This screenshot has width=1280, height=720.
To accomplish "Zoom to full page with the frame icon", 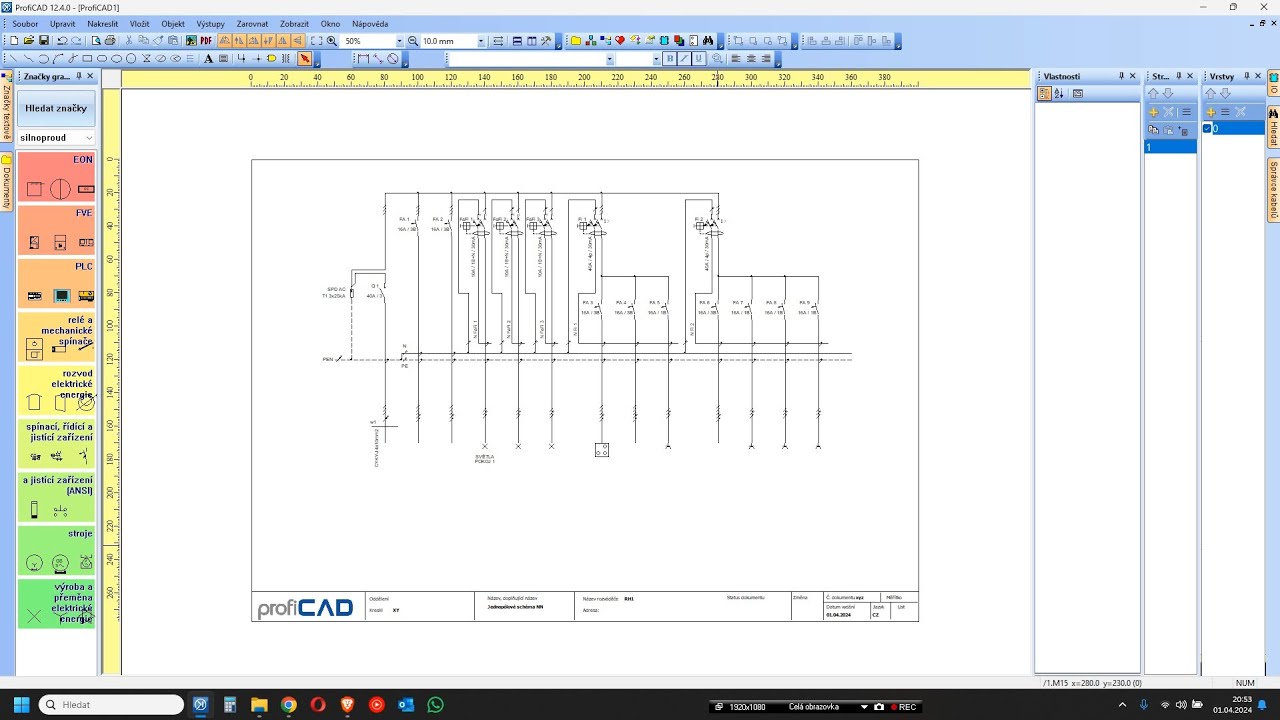I will pyautogui.click(x=316, y=41).
